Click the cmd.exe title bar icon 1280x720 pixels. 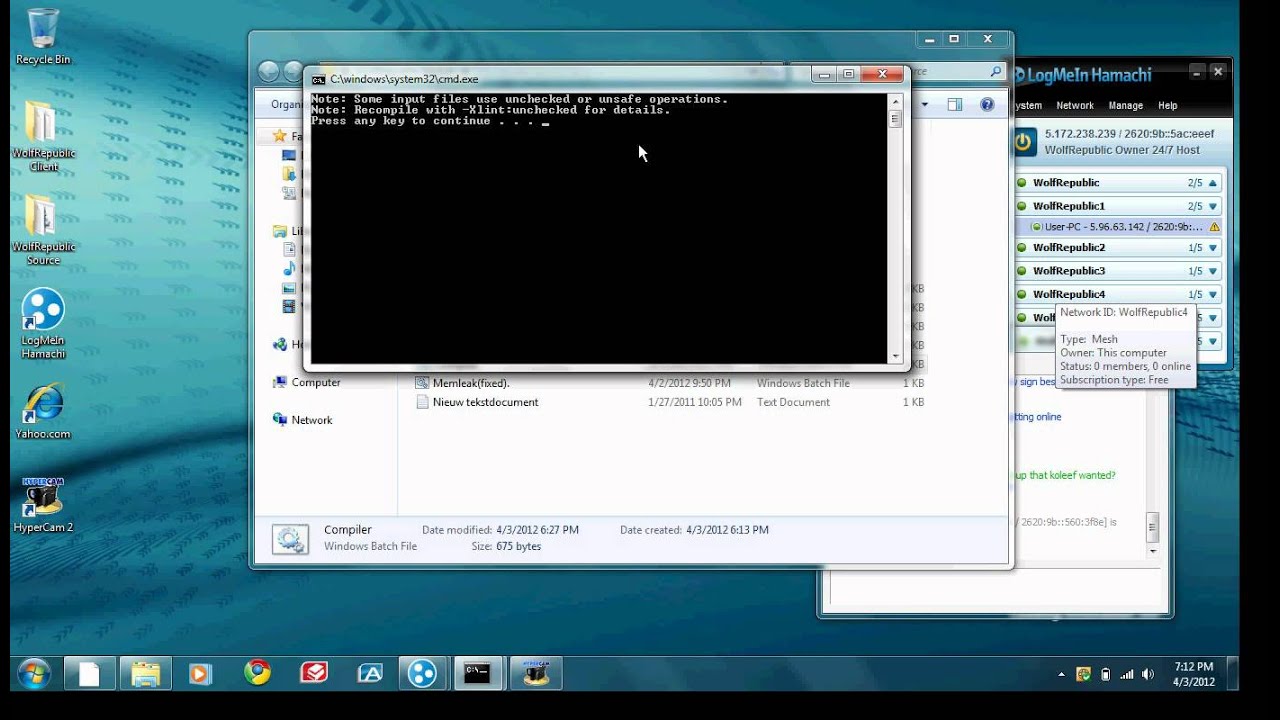(318, 79)
